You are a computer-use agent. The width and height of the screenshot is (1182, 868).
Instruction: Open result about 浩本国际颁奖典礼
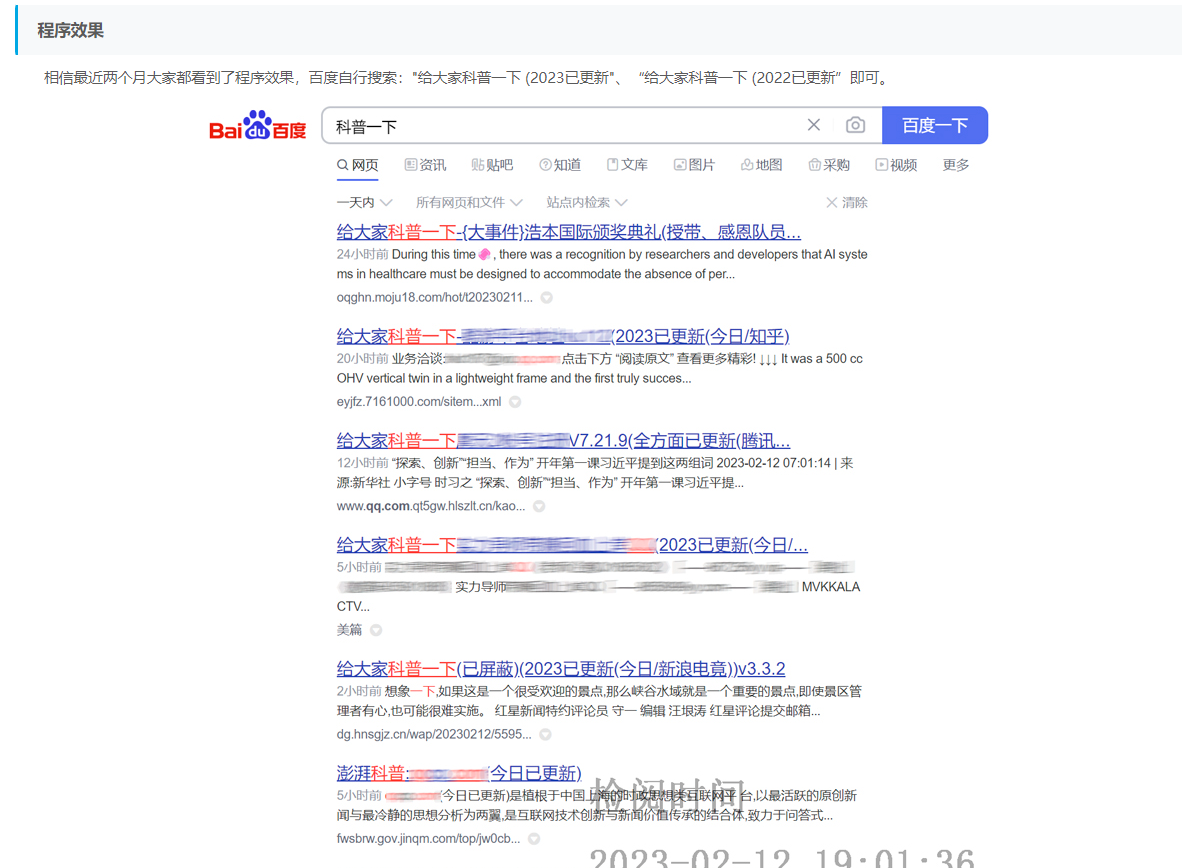point(568,232)
